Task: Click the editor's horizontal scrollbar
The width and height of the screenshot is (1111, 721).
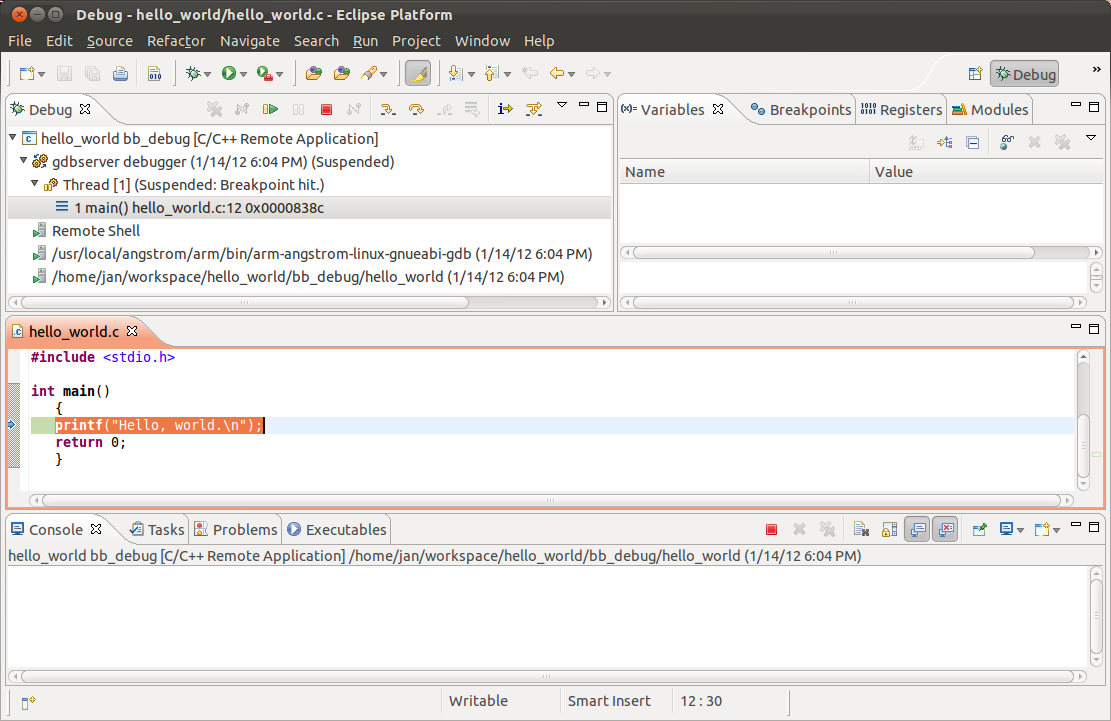Action: point(551,500)
